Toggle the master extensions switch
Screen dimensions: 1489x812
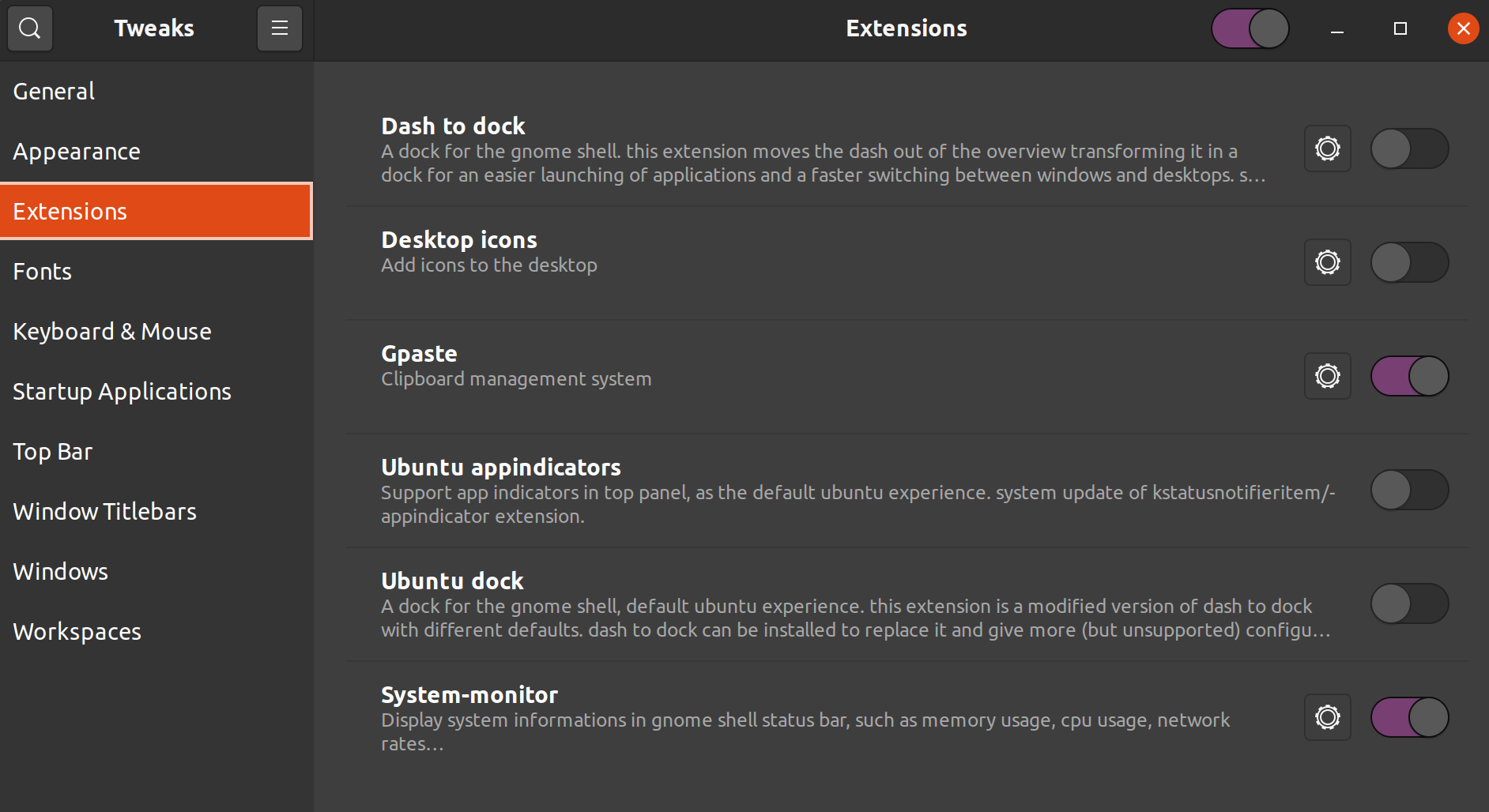pyautogui.click(x=1250, y=28)
